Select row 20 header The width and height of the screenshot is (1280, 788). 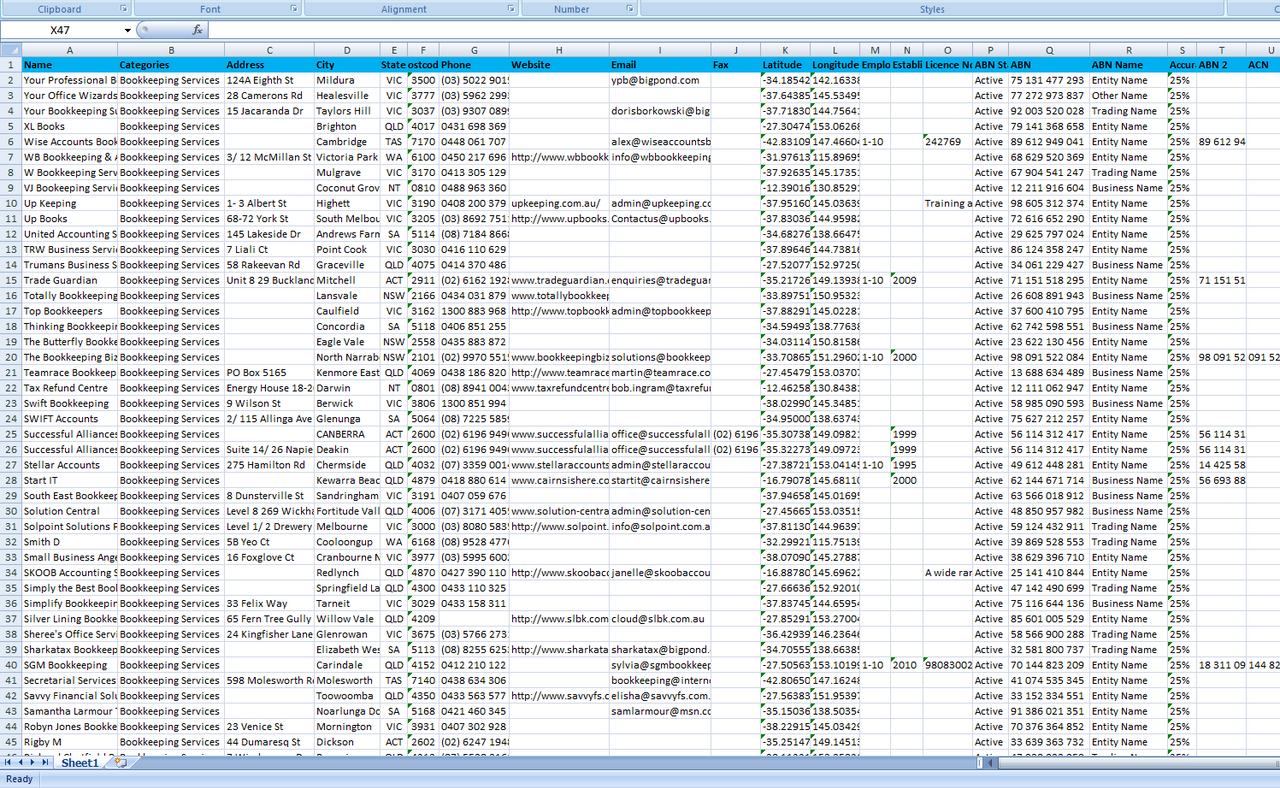[10, 357]
